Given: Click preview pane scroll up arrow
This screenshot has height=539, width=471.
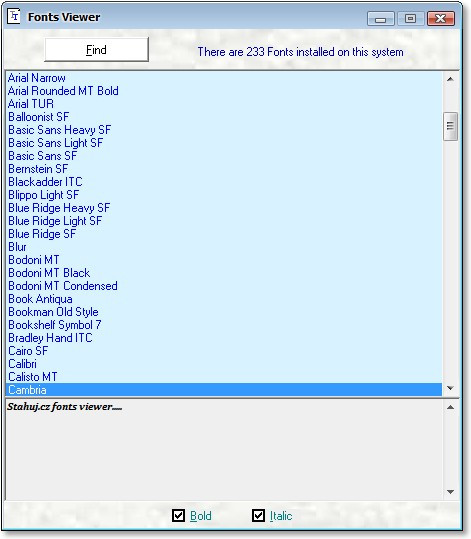Looking at the screenshot, I should click(450, 407).
